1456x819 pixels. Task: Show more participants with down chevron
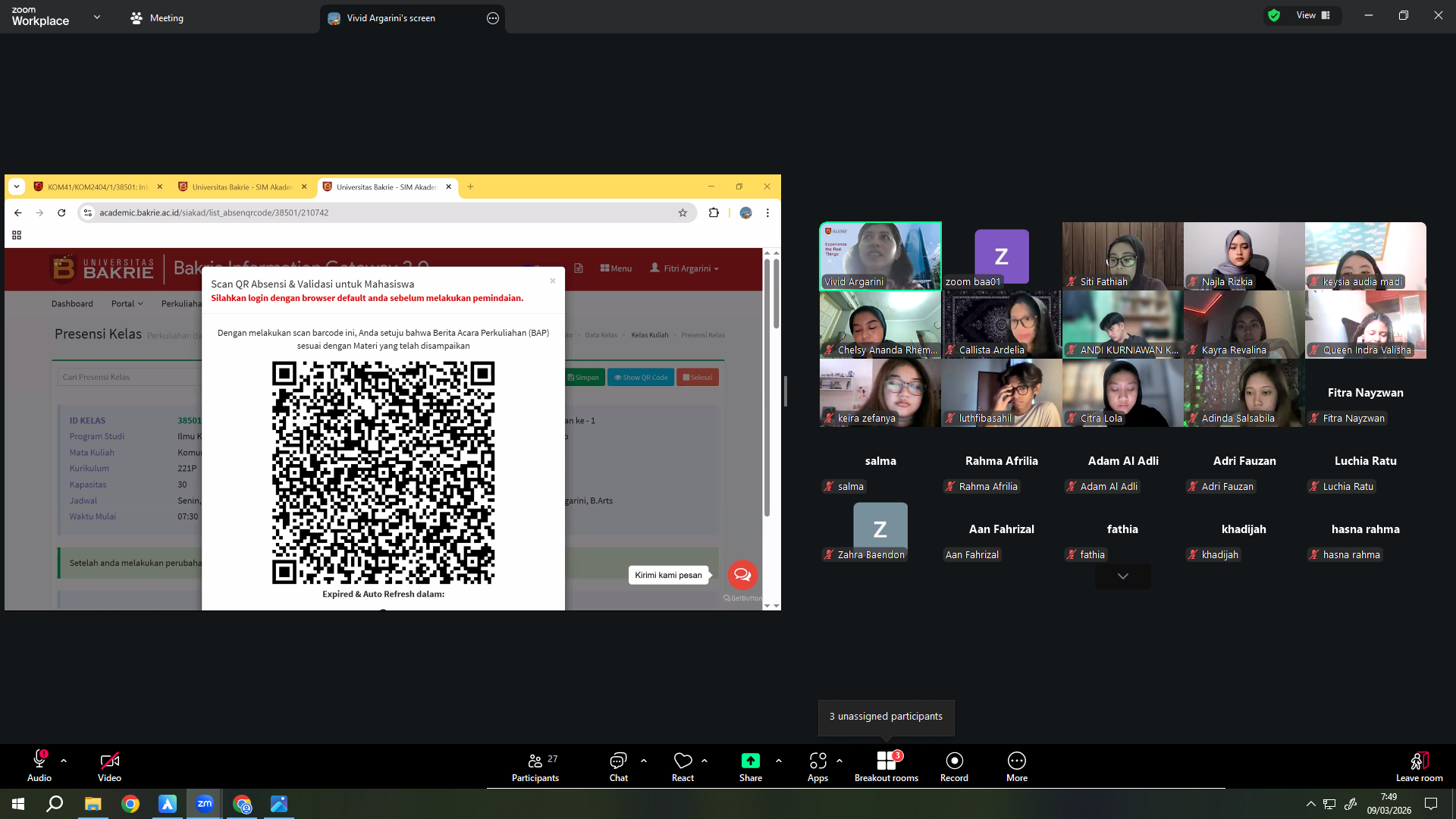(x=1122, y=576)
